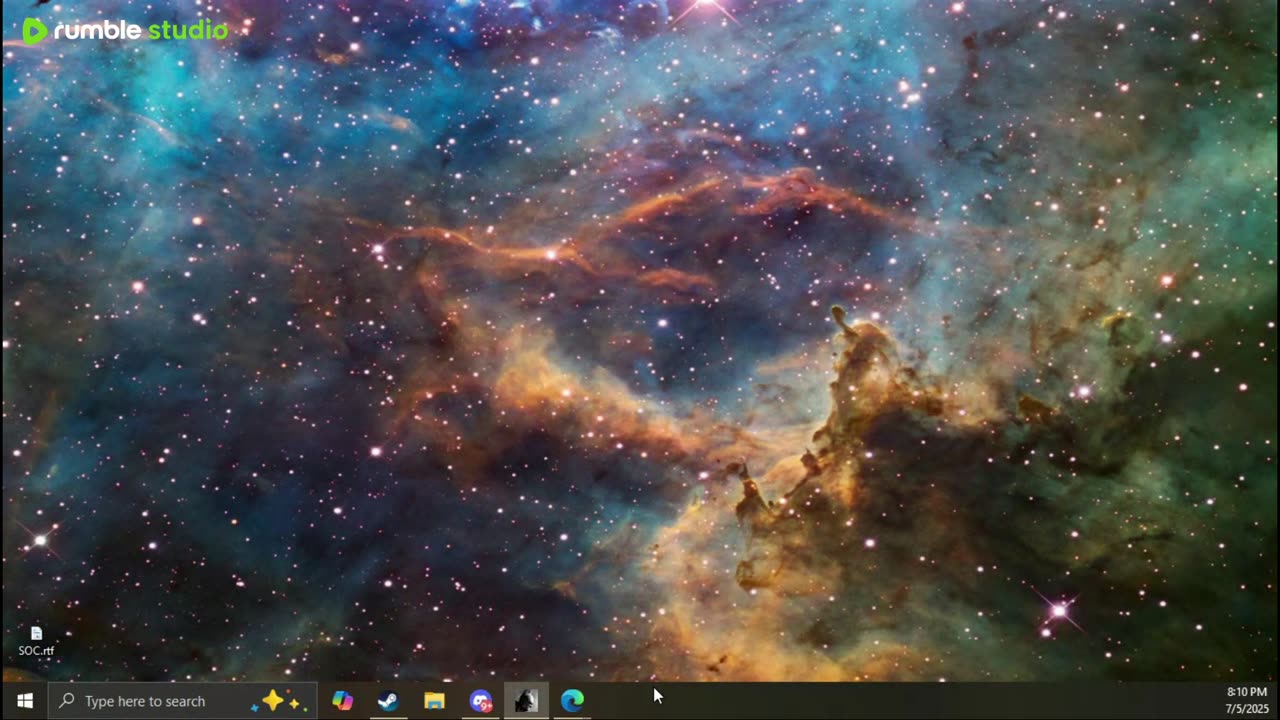1280x720 pixels.
Task: Select the SOC.rtf desktop file
Action: (x=36, y=642)
